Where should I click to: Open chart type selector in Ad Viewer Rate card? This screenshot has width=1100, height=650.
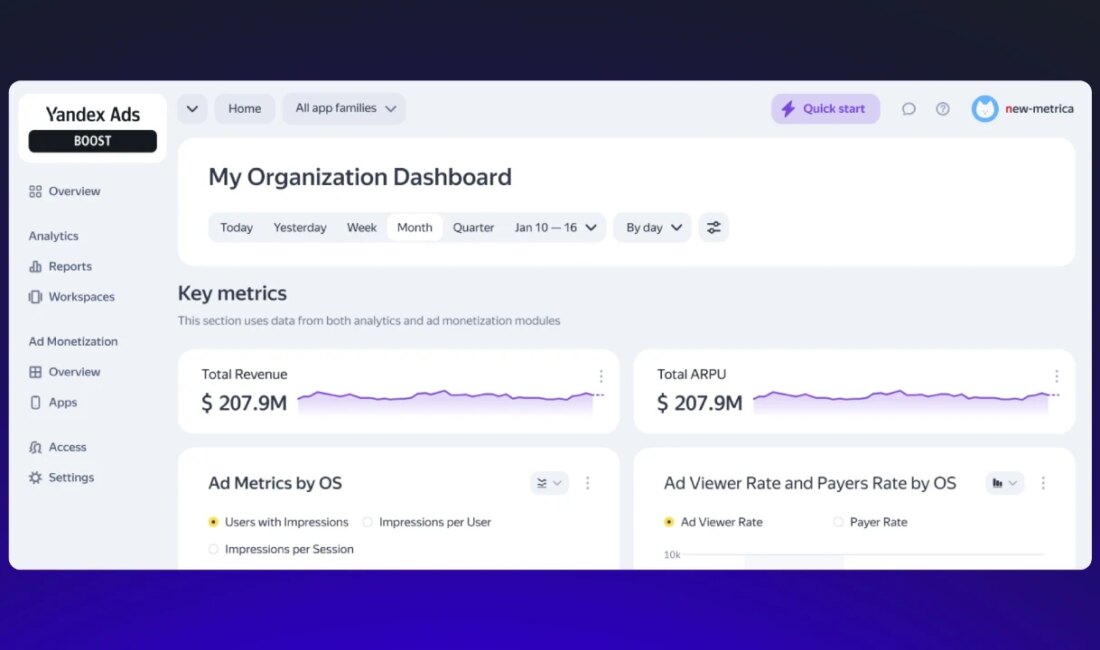tap(1004, 483)
